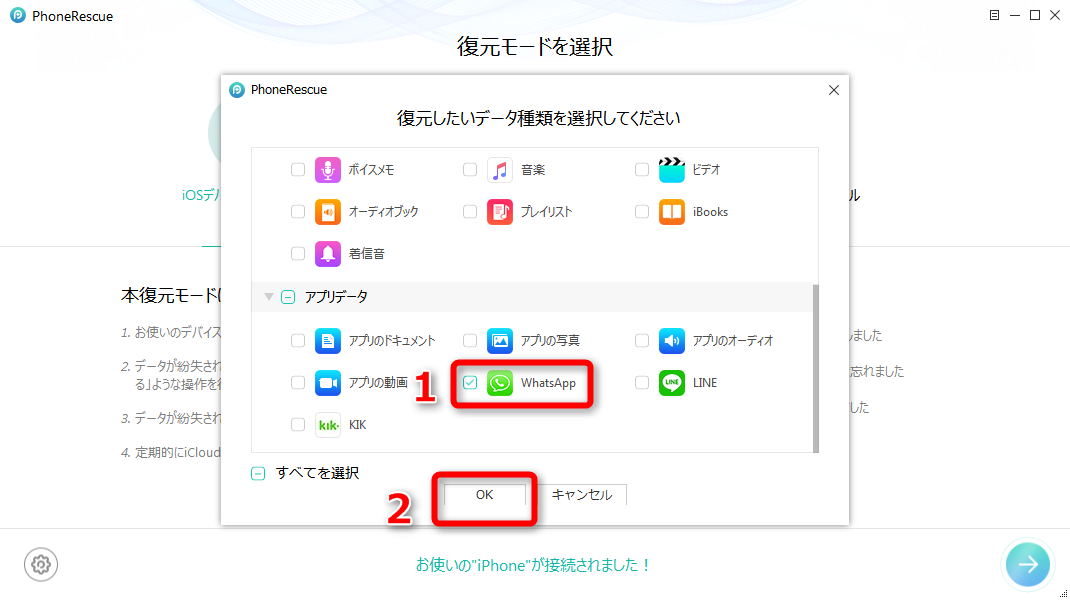Check the App Photos (アプリの写真) checkbox

click(469, 340)
